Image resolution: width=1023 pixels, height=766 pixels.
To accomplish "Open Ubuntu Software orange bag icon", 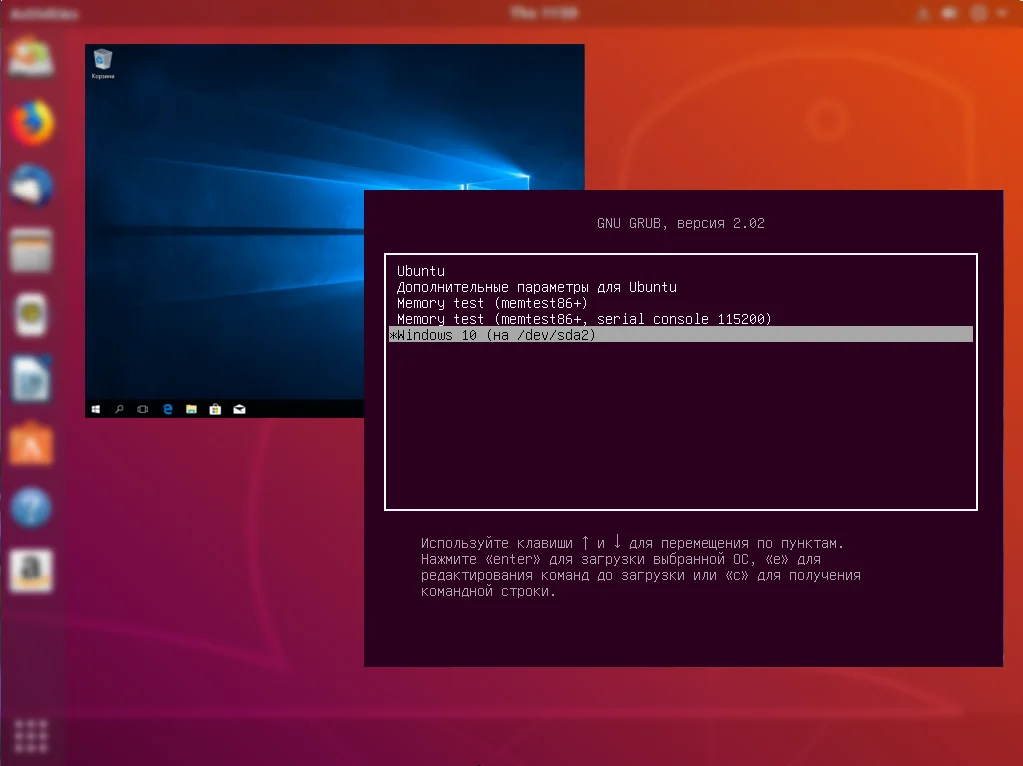I will pyautogui.click(x=31, y=444).
